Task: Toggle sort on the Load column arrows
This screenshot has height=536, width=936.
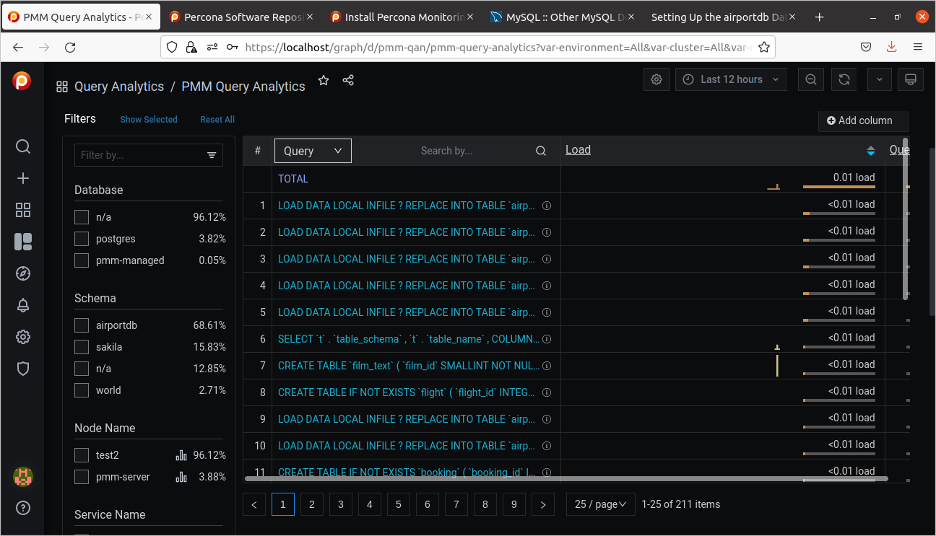Action: pos(871,150)
